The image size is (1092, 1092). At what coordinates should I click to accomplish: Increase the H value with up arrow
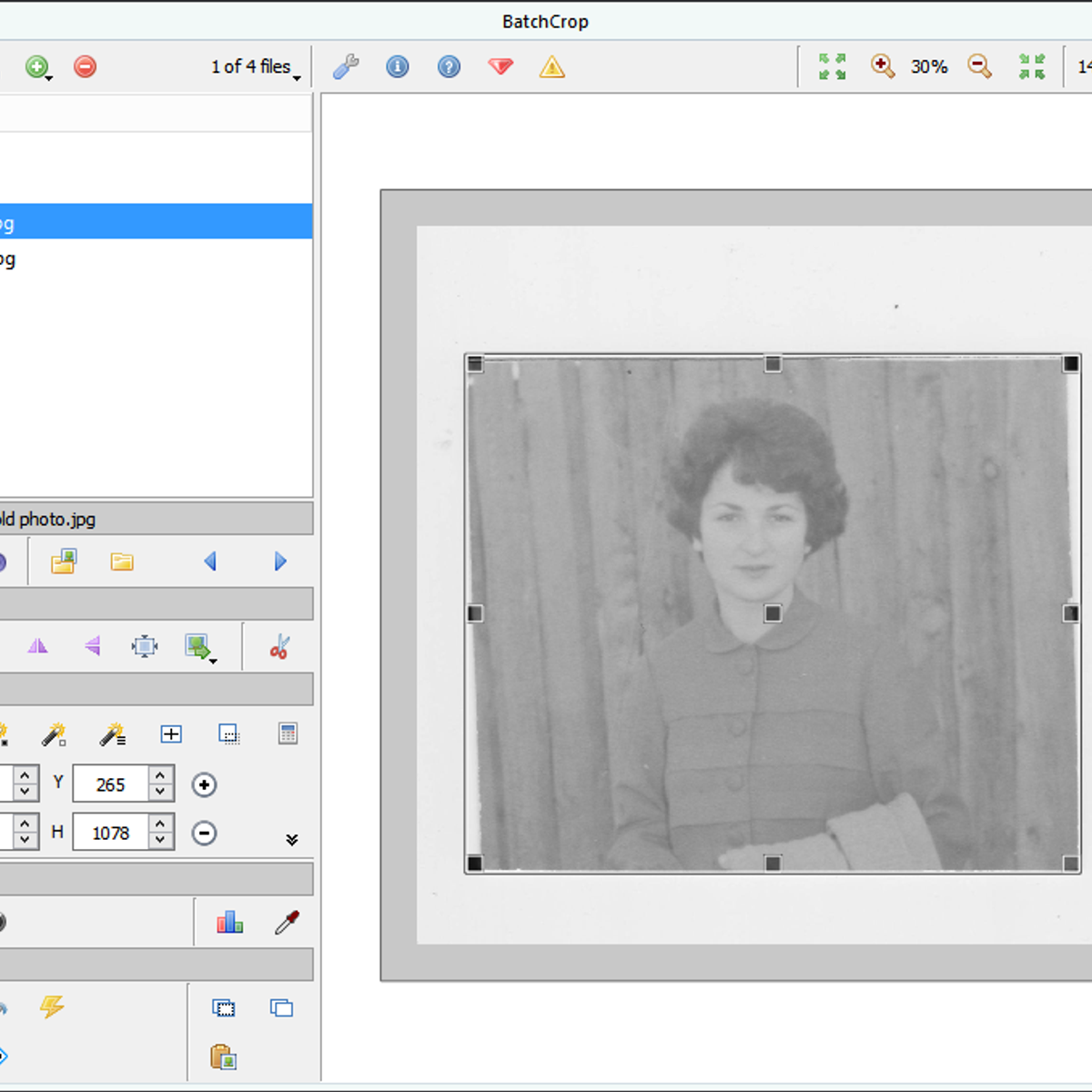click(160, 824)
